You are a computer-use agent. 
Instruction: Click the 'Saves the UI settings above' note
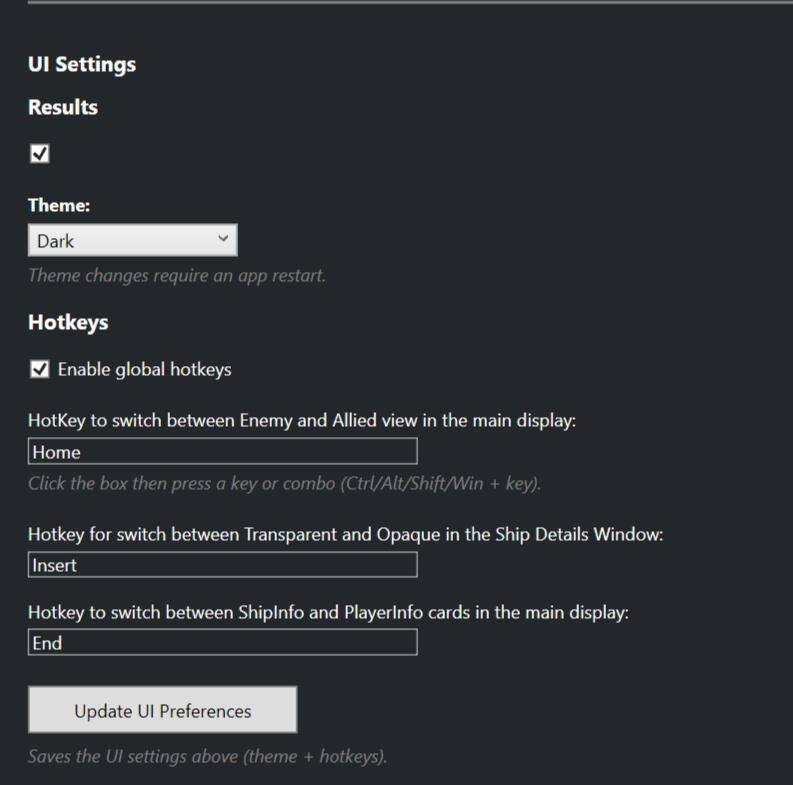tap(207, 756)
